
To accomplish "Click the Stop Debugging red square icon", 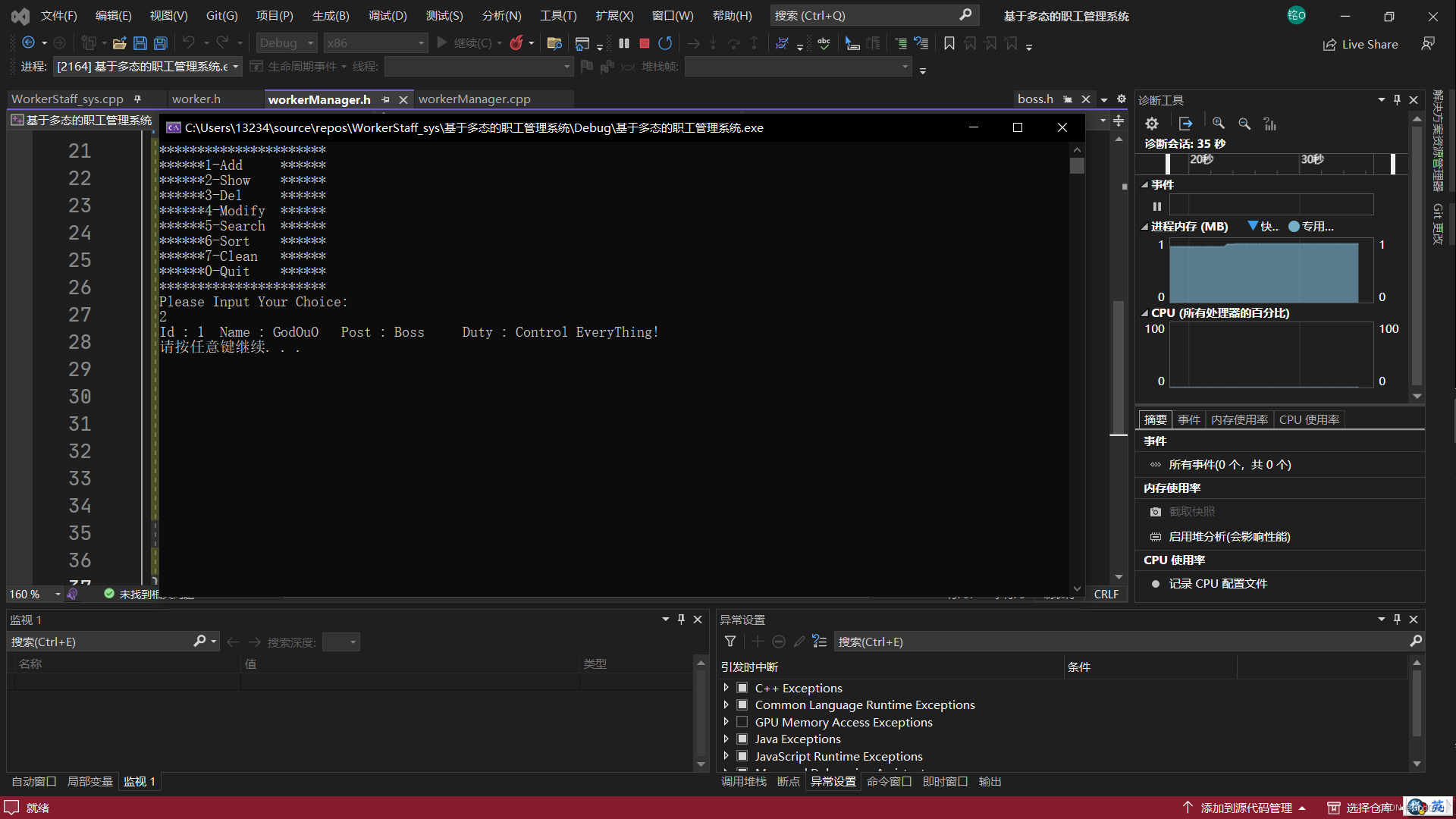I will (x=645, y=43).
